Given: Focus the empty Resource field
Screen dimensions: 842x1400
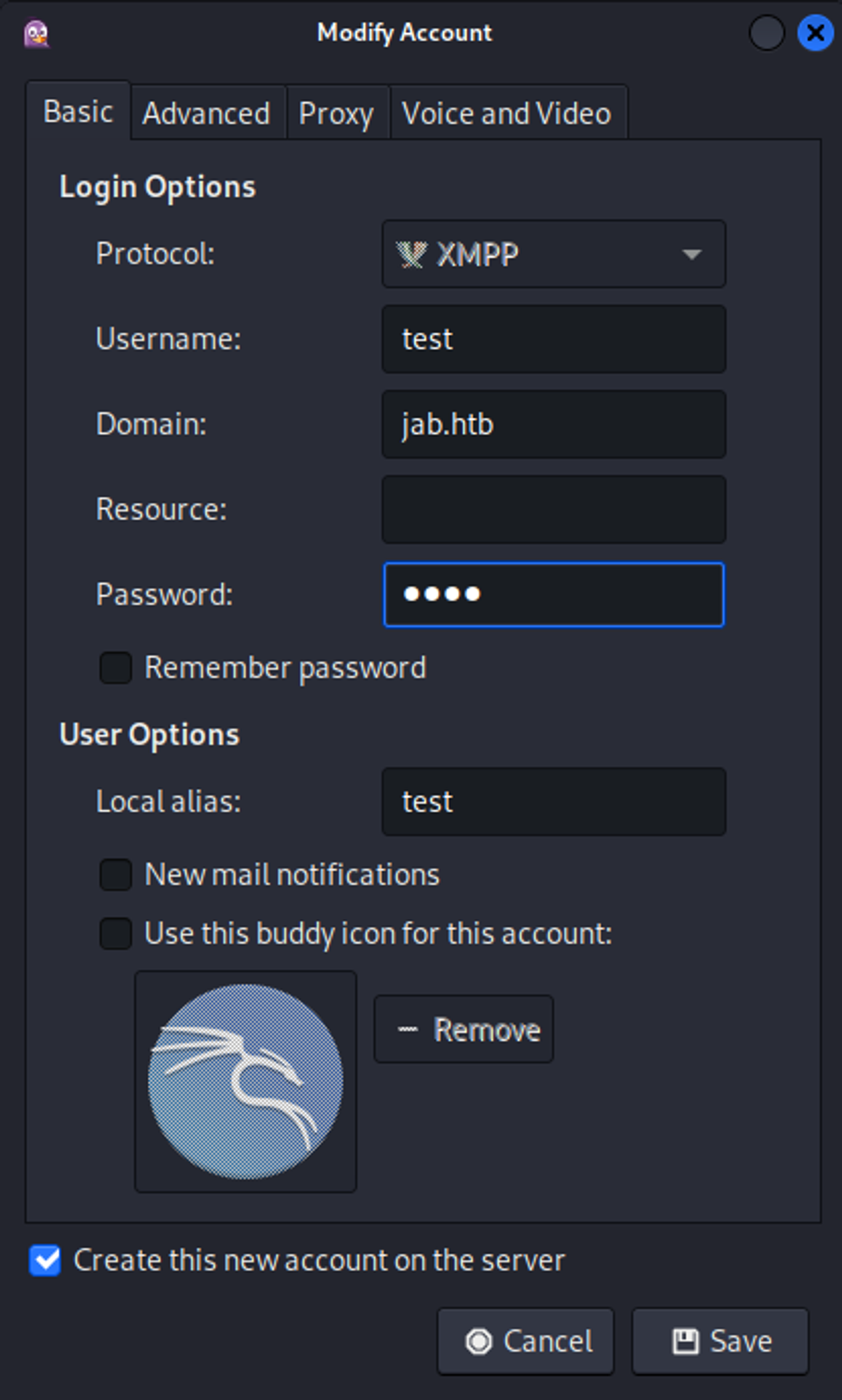Looking at the screenshot, I should click(553, 509).
